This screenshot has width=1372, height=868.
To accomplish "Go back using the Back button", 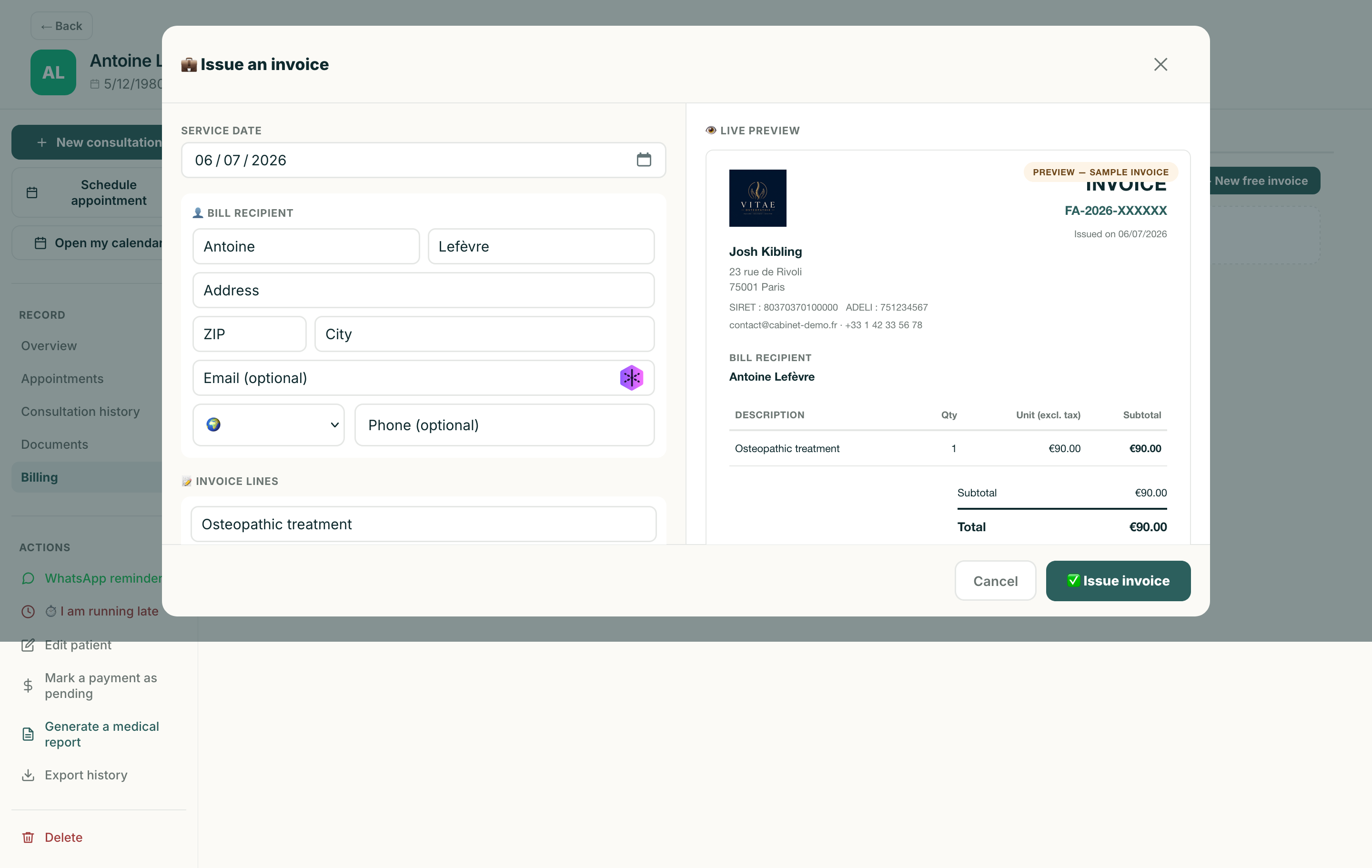I will [x=61, y=26].
